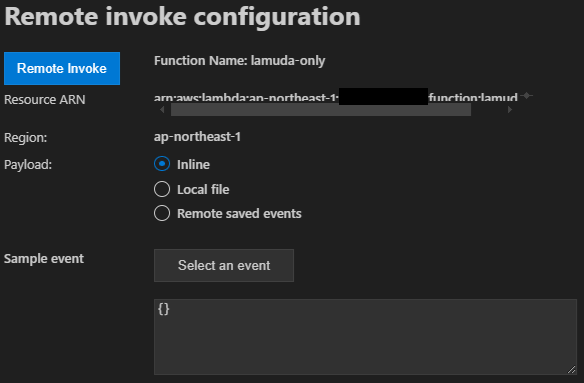
Task: Click the Resource ARN label
Action: point(45,99)
